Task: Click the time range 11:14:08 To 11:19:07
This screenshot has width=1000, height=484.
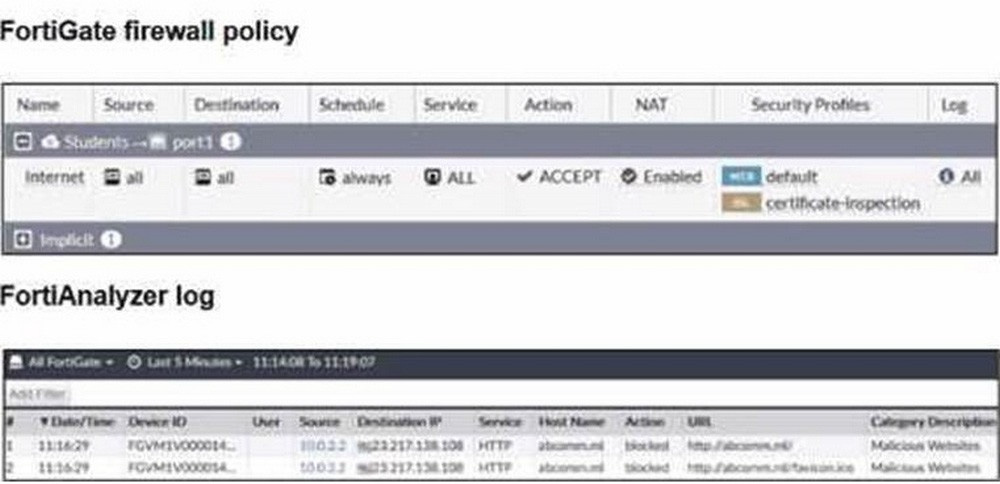Action: (x=314, y=362)
